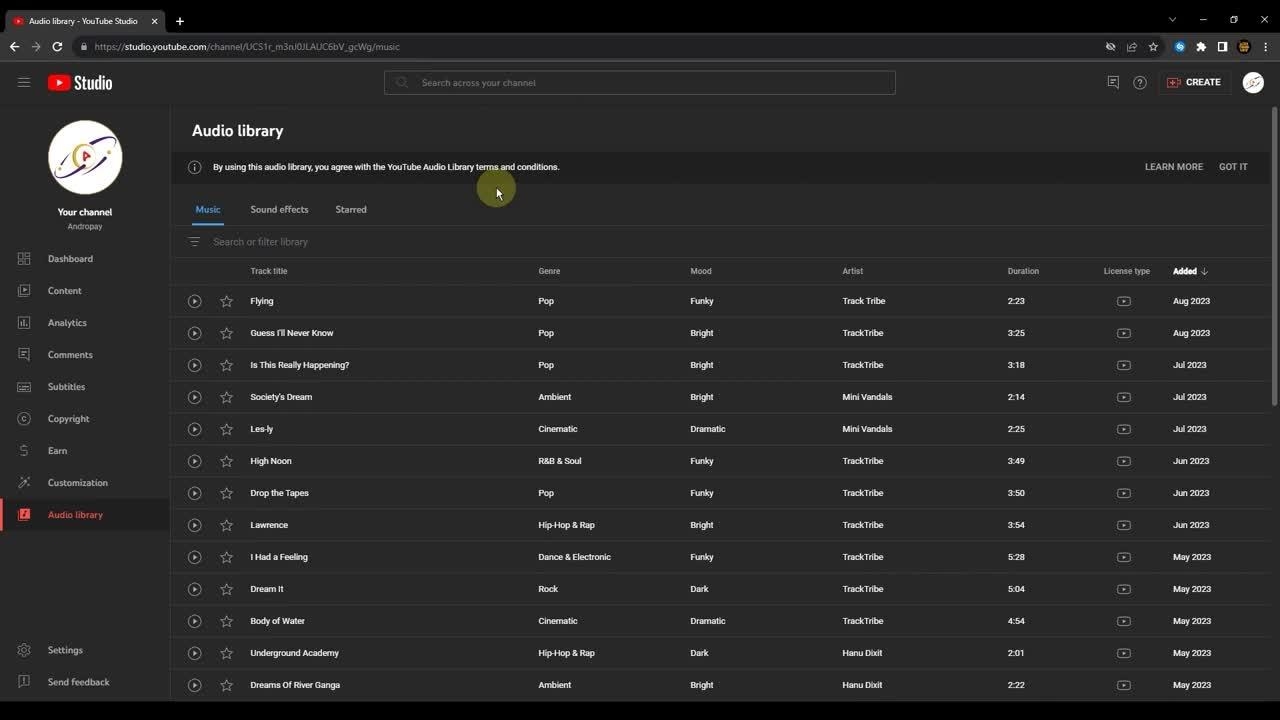This screenshot has width=1280, height=720.
Task: Open the CREATE menu button
Action: point(1193,83)
